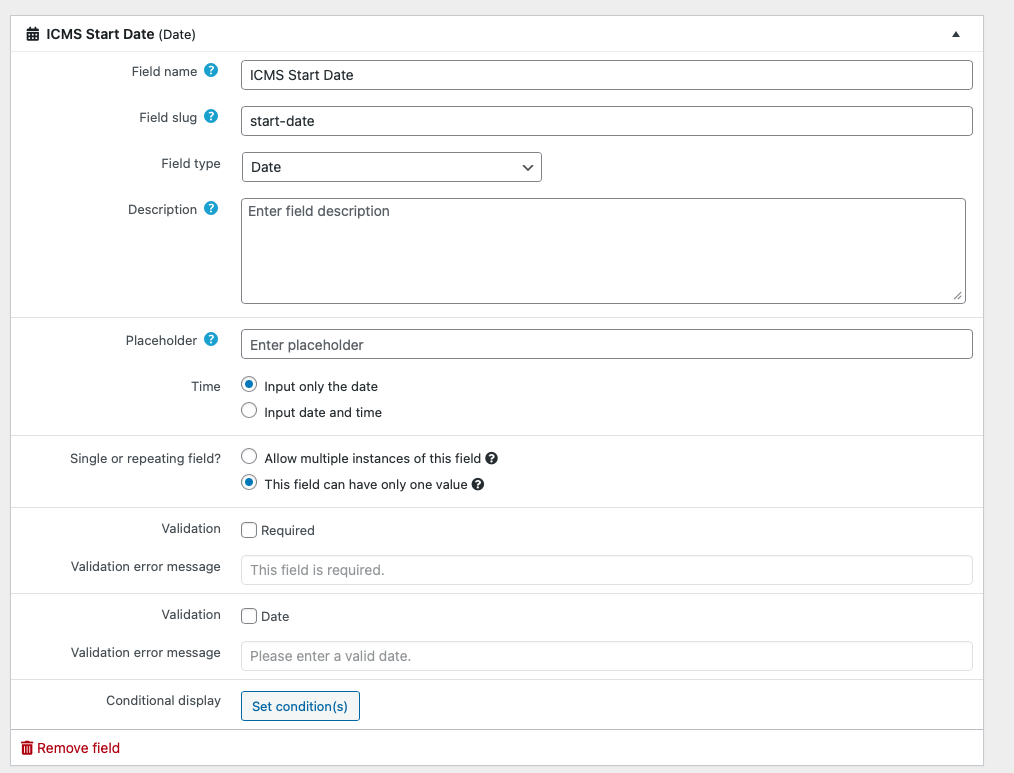This screenshot has width=1014, height=773.
Task: Tick the Date validation checkbox
Action: click(250, 616)
